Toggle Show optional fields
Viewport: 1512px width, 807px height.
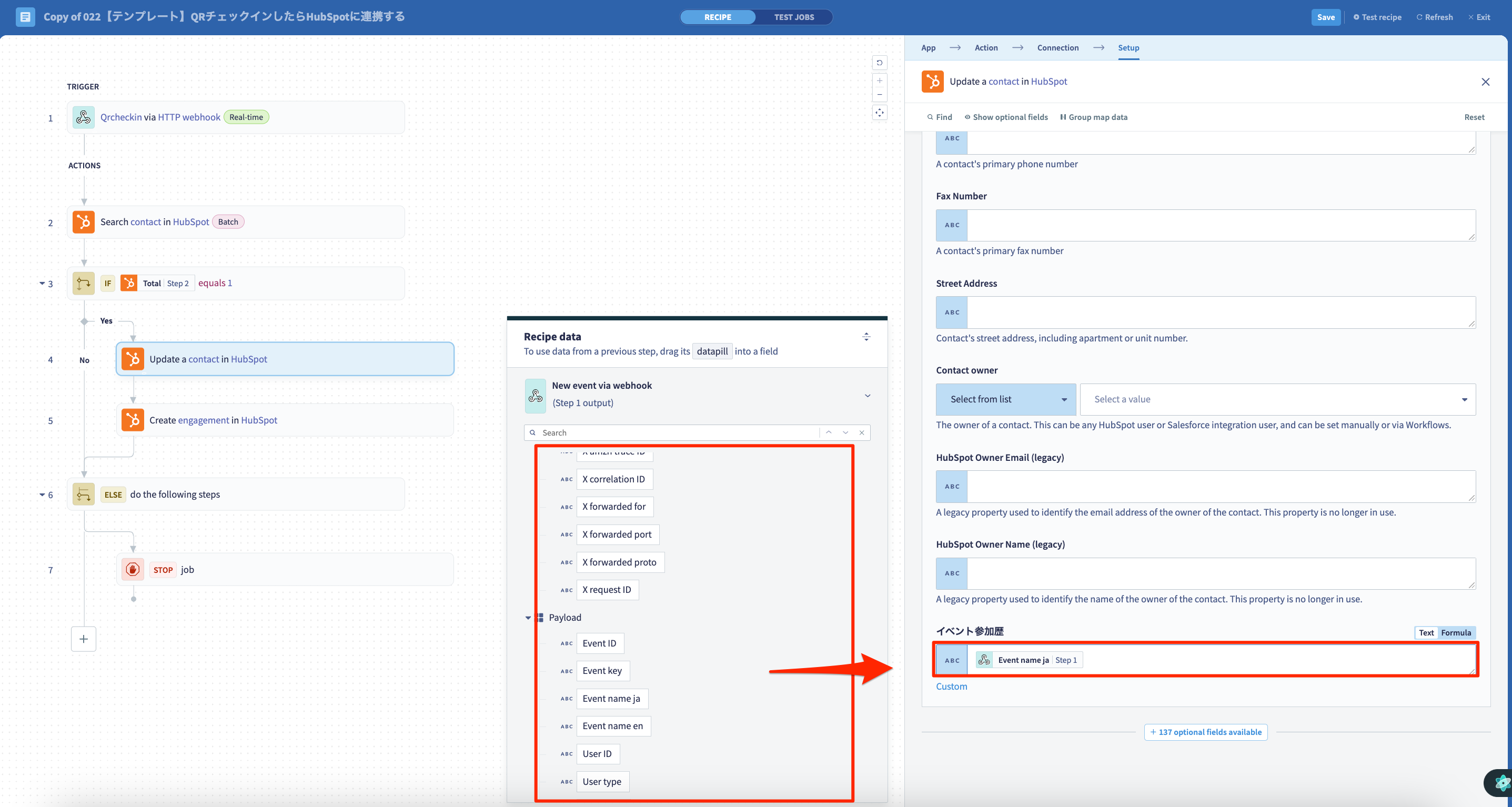pyautogui.click(x=1006, y=117)
